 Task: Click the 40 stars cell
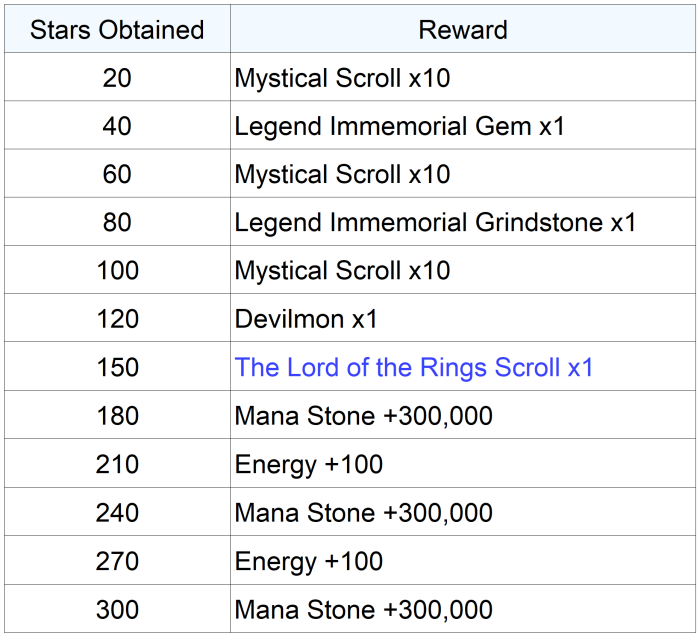[x=117, y=126]
